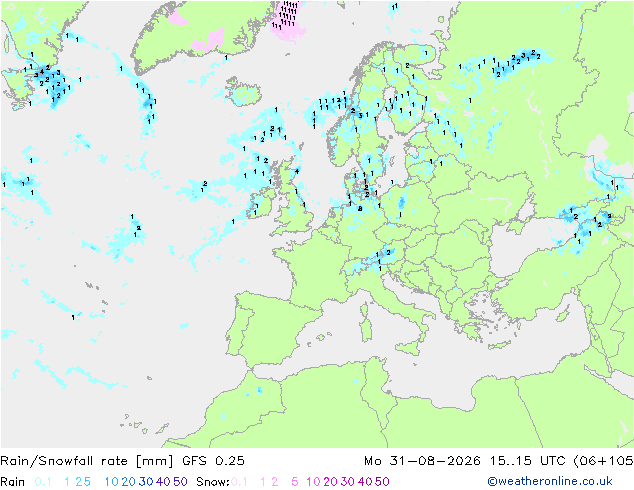
Task: Click the 'Mo 31-08-2026' date text
Action: tap(422, 461)
